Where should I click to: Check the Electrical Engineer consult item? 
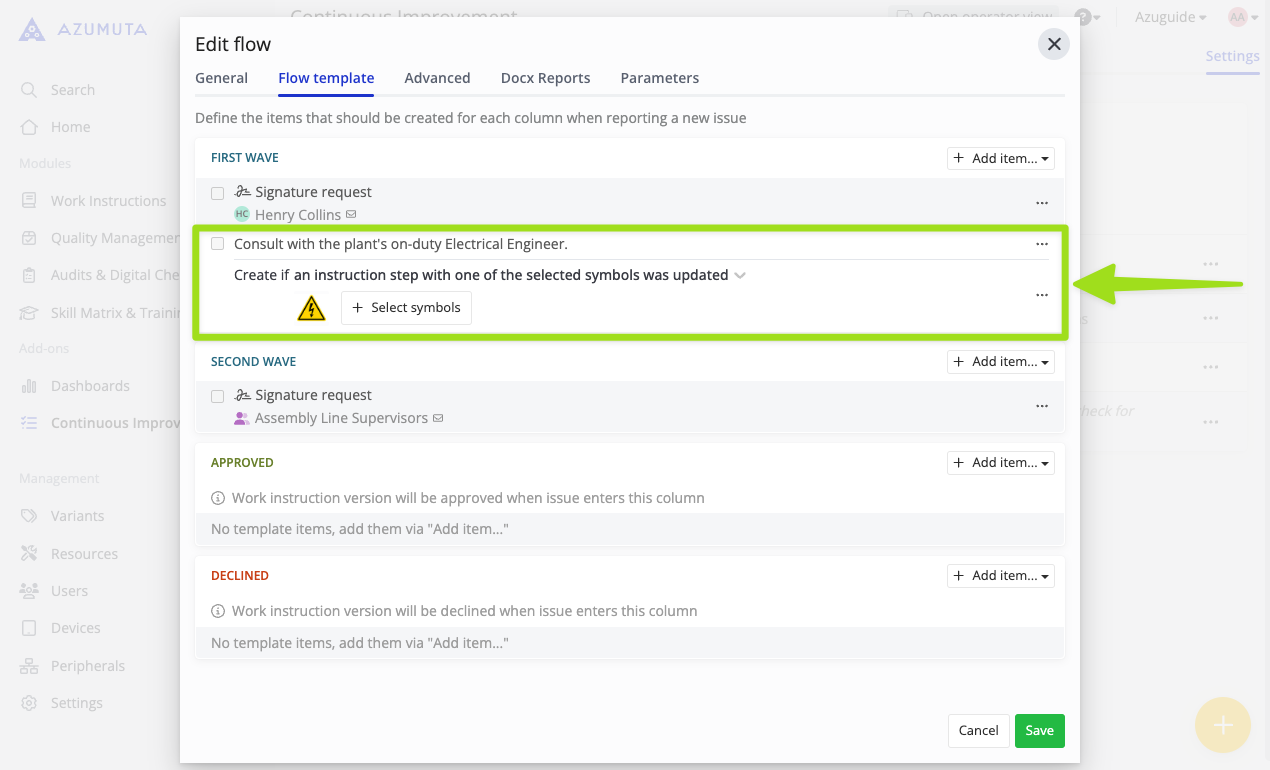217,243
